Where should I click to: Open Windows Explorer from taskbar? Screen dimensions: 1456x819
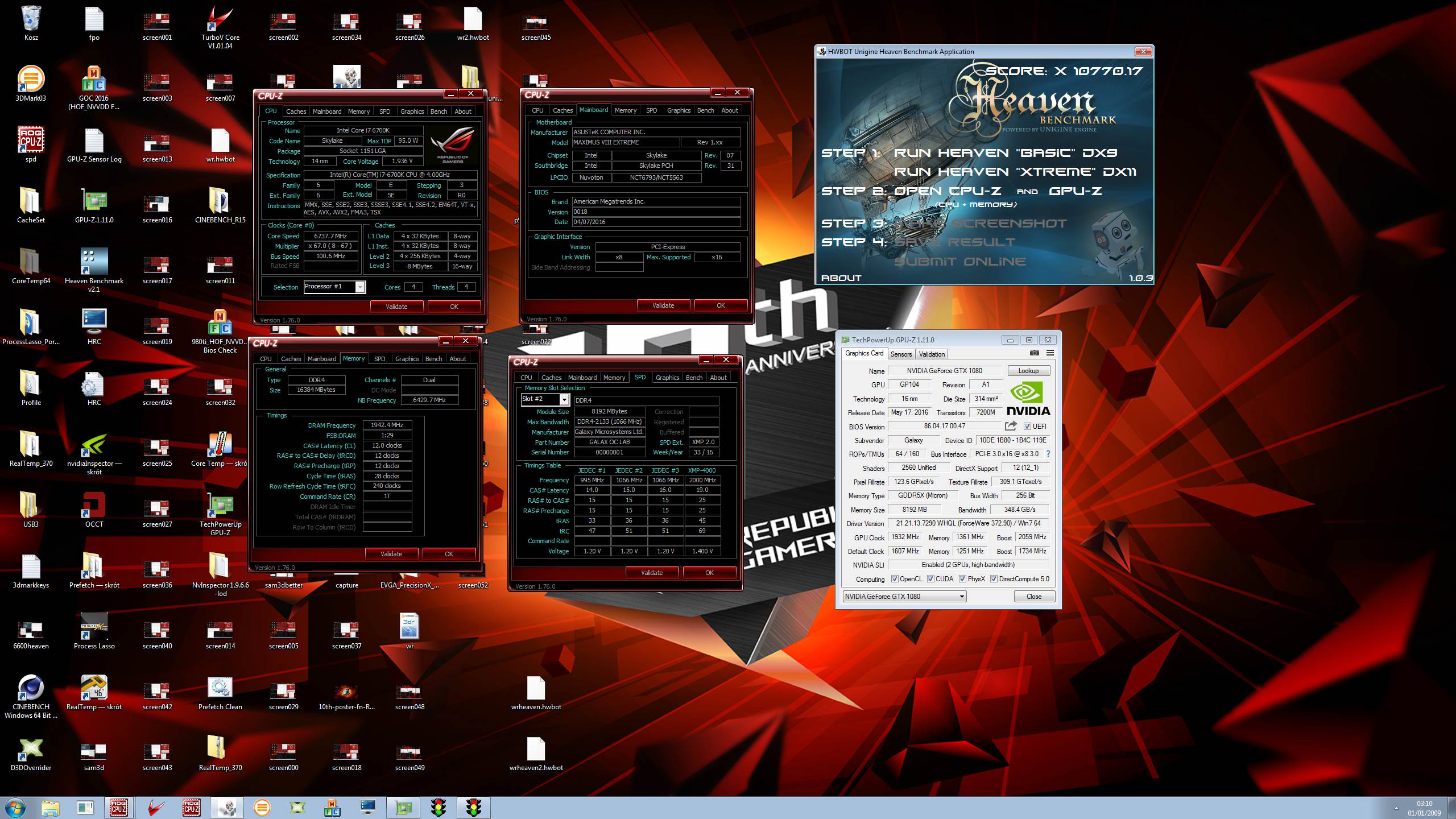tap(50, 808)
